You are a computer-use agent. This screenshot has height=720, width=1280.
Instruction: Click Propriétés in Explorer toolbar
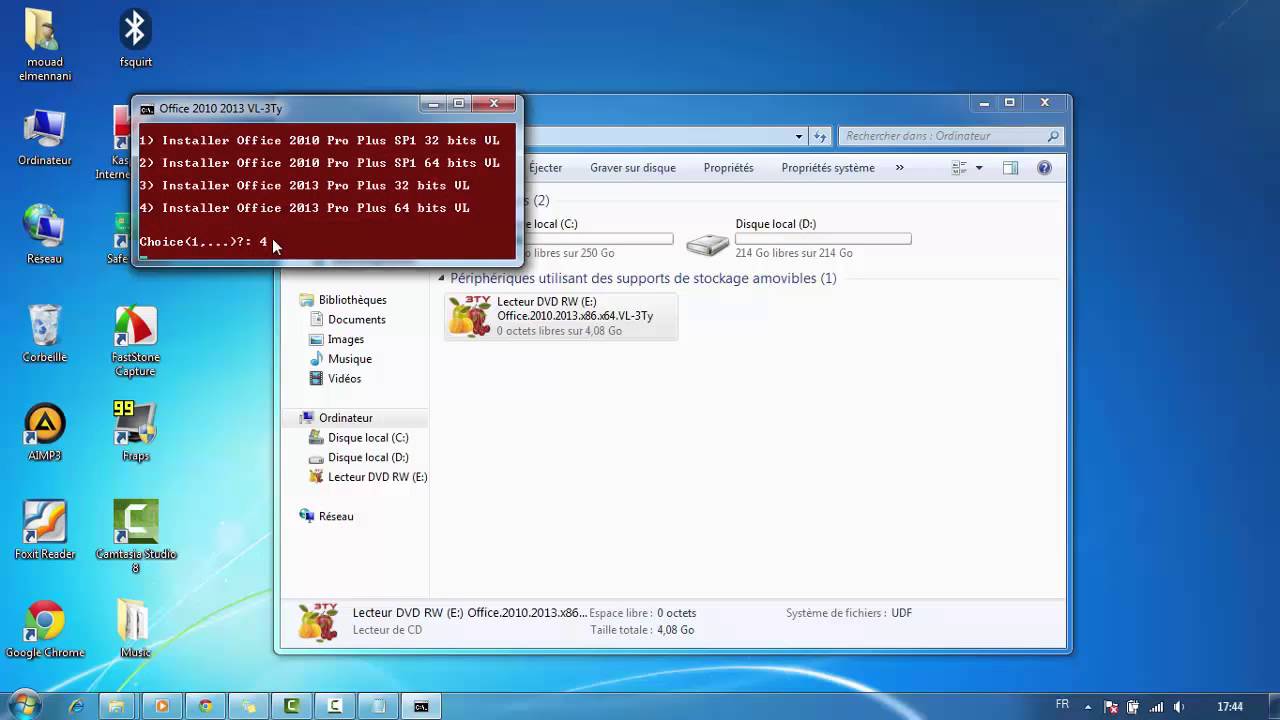coord(728,168)
